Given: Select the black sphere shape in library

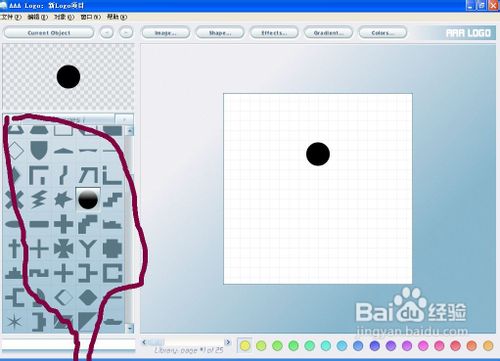Looking at the screenshot, I should (x=88, y=200).
